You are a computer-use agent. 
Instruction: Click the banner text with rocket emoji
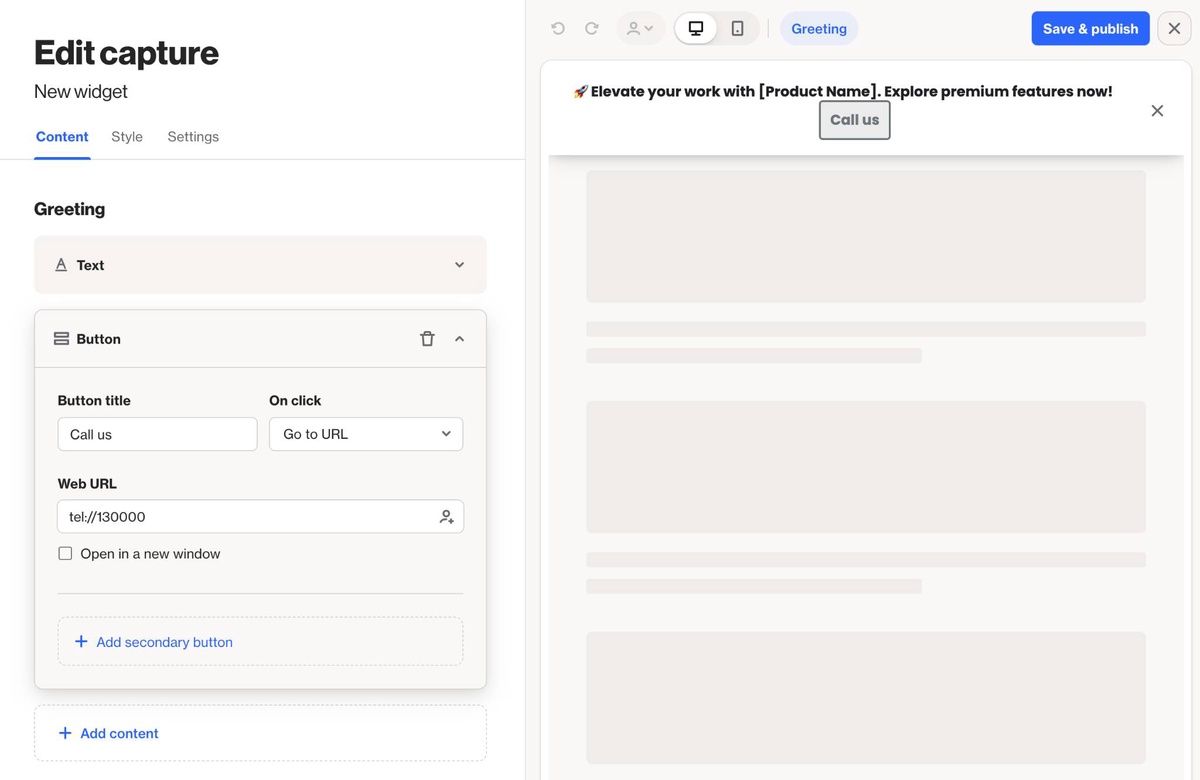[x=842, y=91]
